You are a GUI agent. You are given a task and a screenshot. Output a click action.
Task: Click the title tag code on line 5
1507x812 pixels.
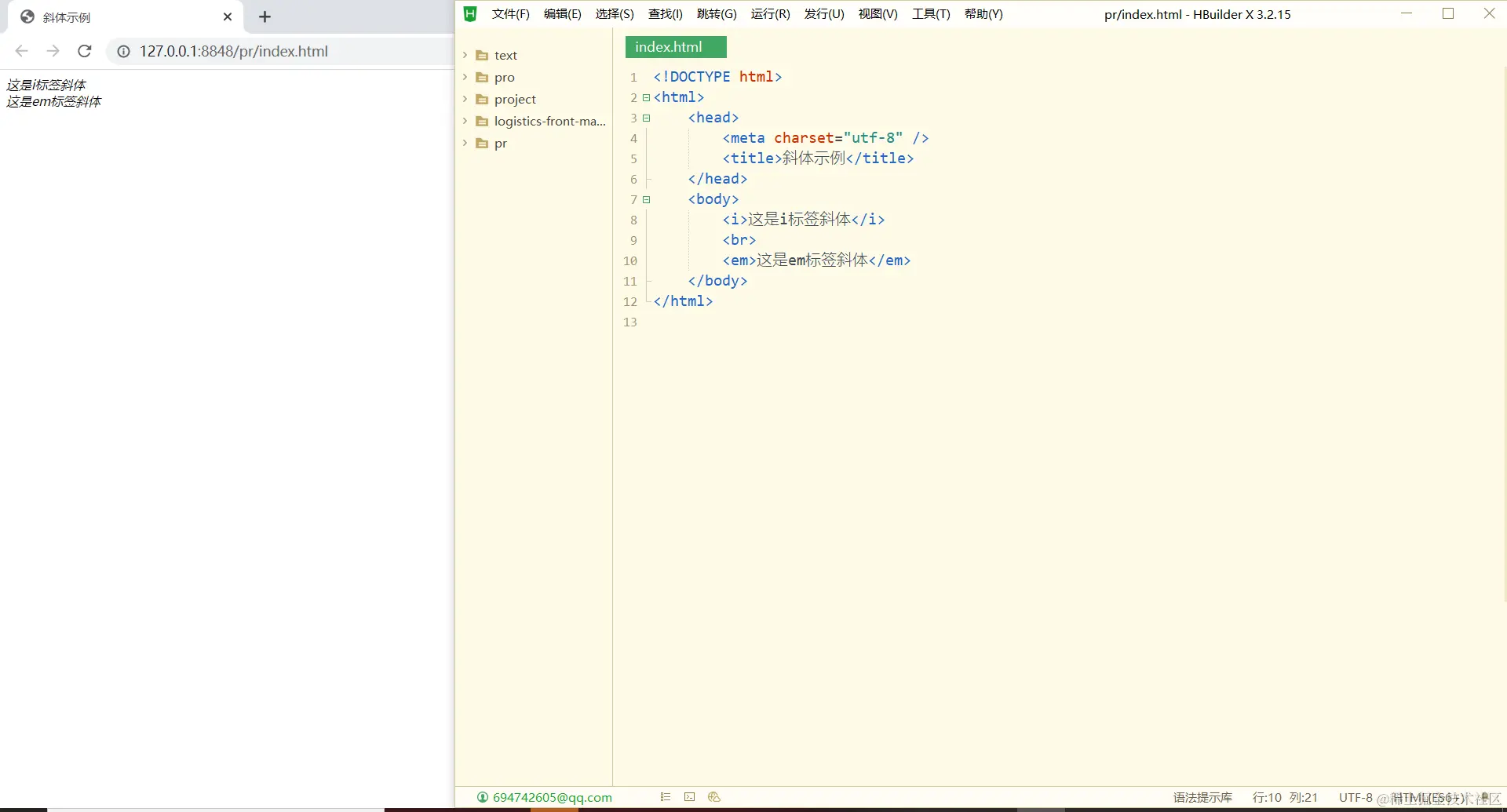pyautogui.click(x=818, y=158)
